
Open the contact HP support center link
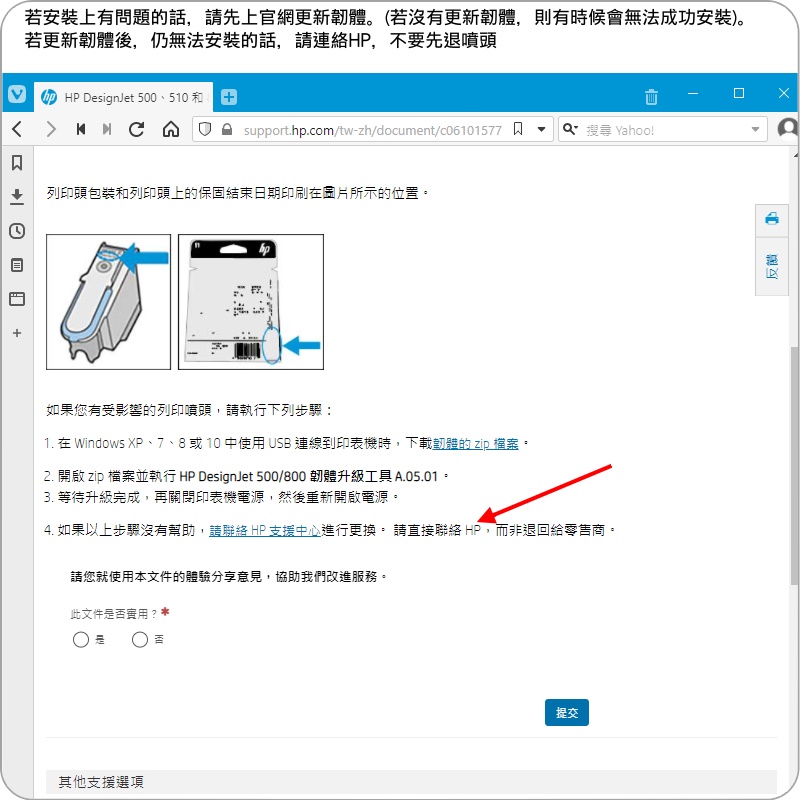265,530
